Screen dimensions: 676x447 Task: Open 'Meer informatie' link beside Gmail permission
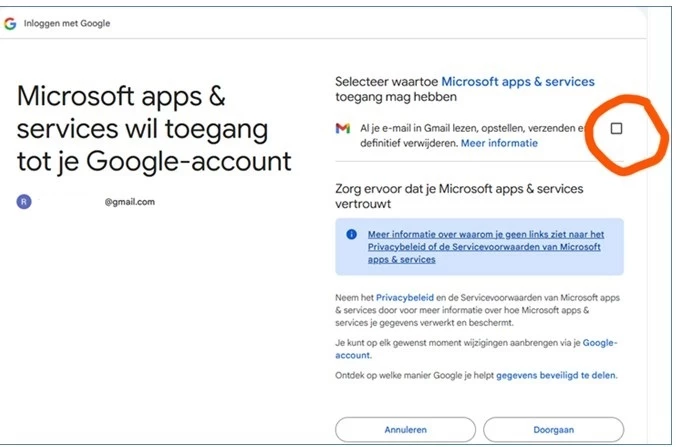499,144
